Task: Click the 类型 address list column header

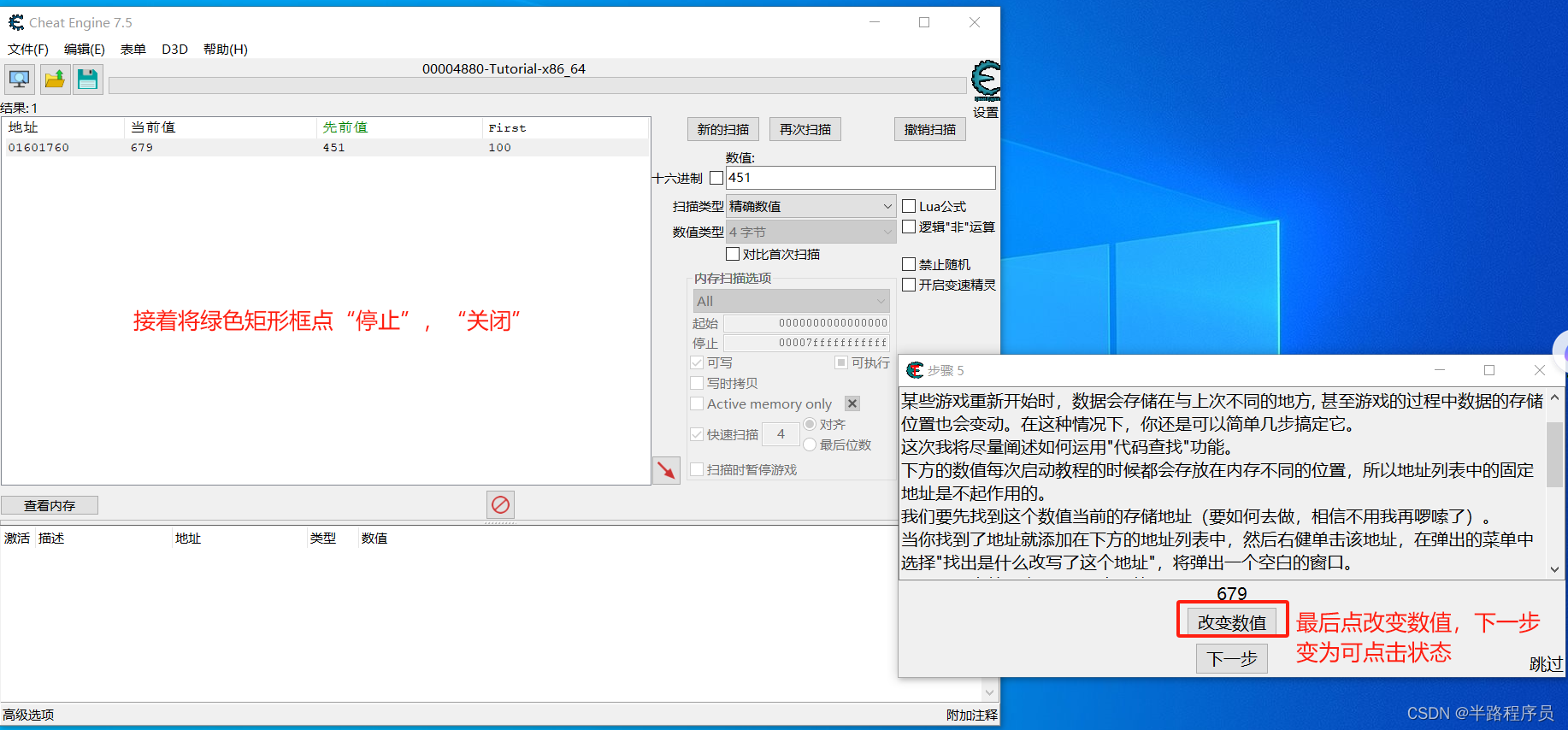Action: click(x=332, y=539)
